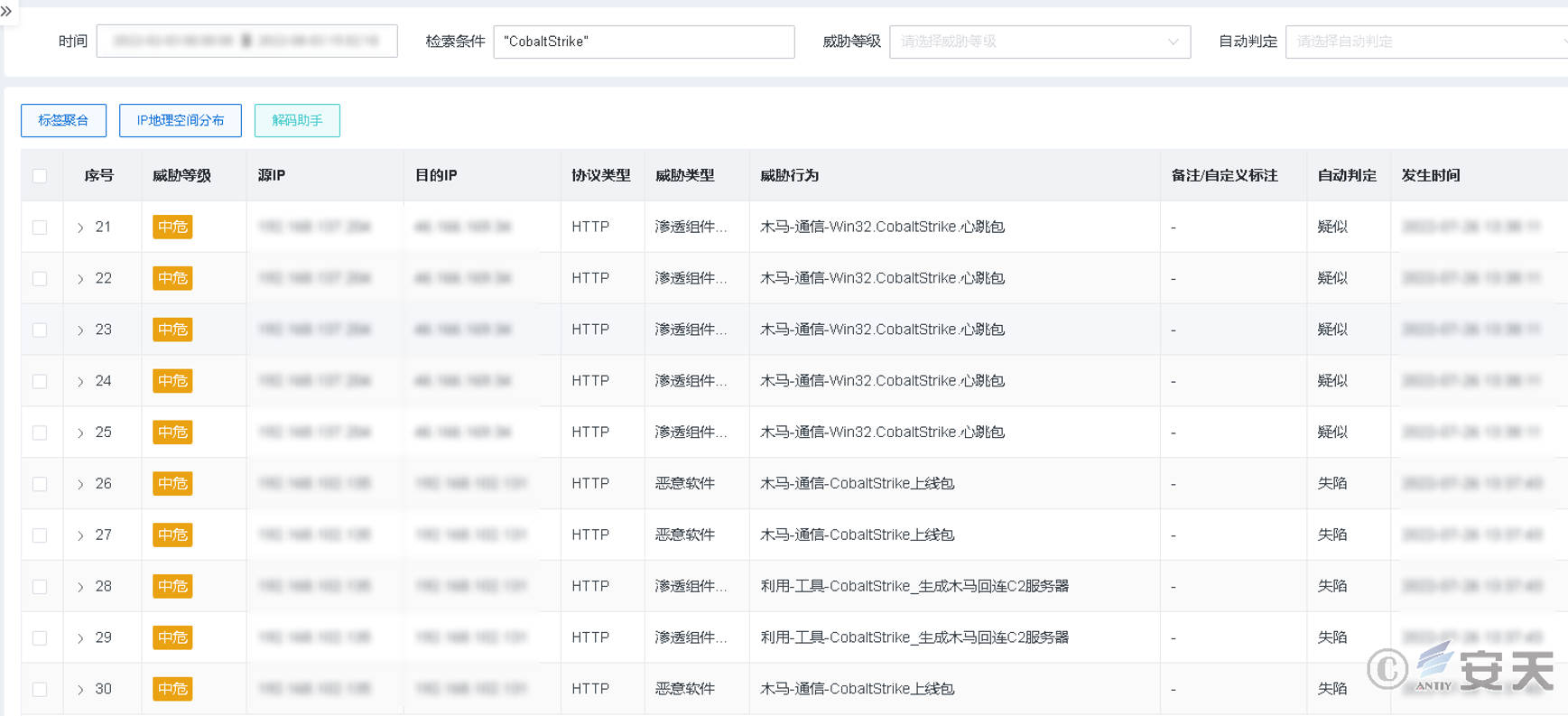The width and height of the screenshot is (1568, 716).
Task: Click 疑似 verdict in row 21
Action: (x=1332, y=227)
